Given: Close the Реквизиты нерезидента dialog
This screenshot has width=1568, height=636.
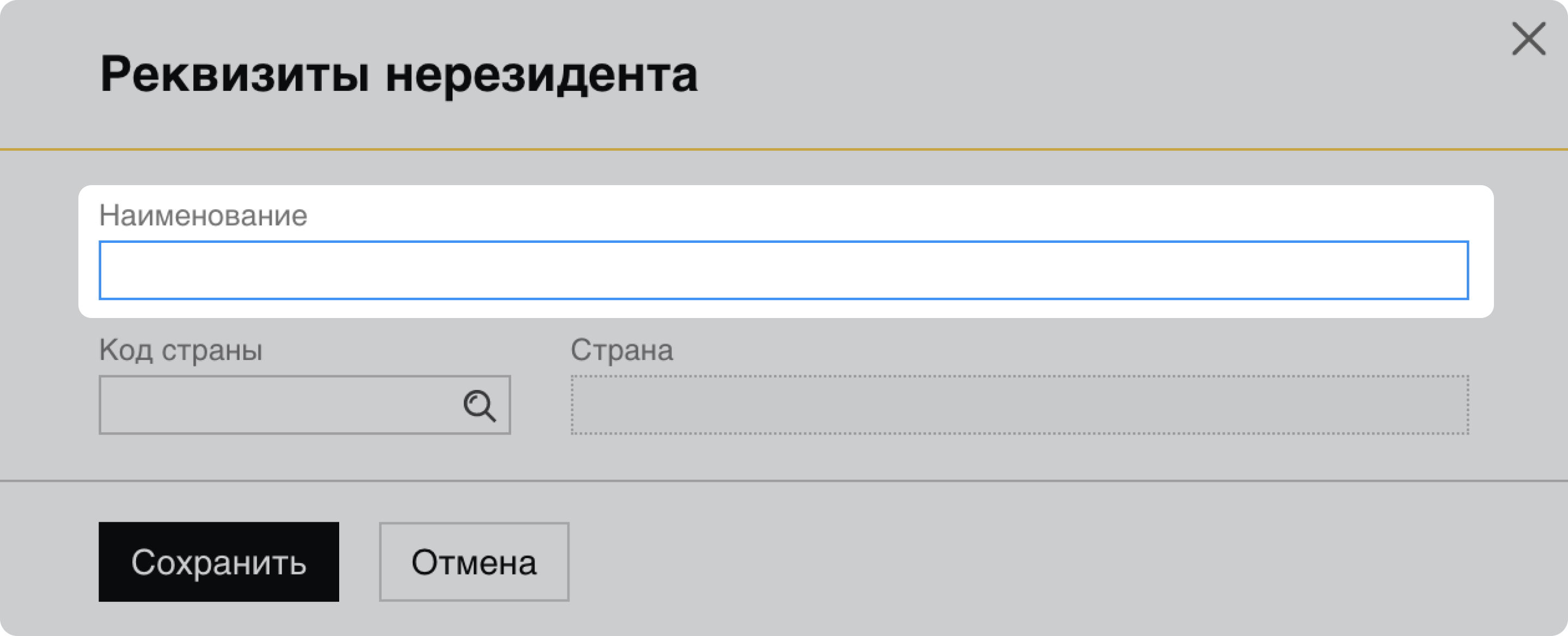Looking at the screenshot, I should (1528, 39).
